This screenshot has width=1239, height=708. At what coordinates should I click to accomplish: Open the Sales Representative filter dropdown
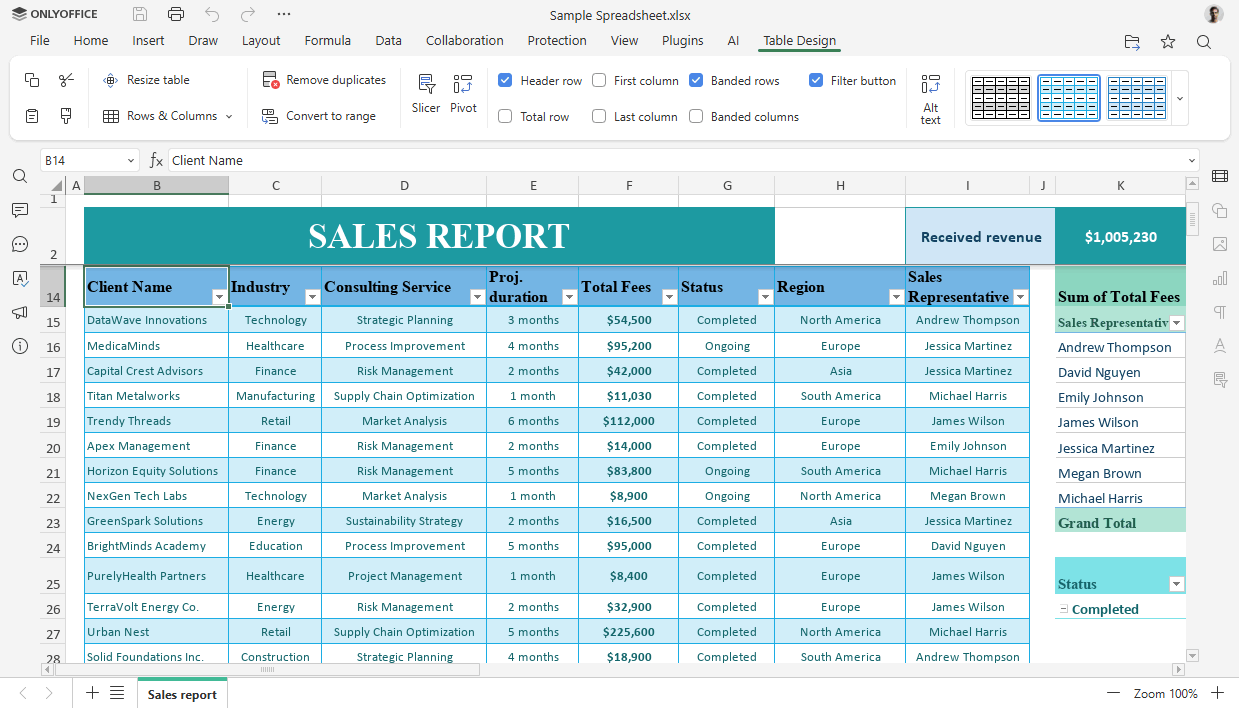(1020, 297)
